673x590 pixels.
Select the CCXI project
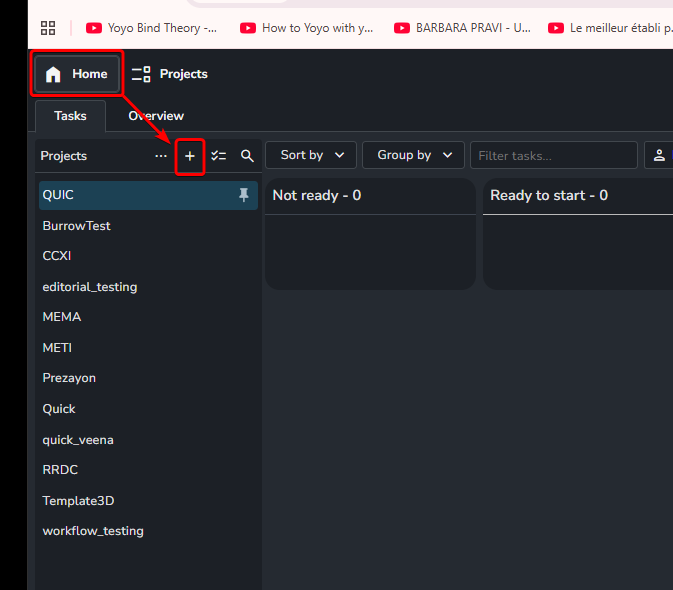pos(148,256)
